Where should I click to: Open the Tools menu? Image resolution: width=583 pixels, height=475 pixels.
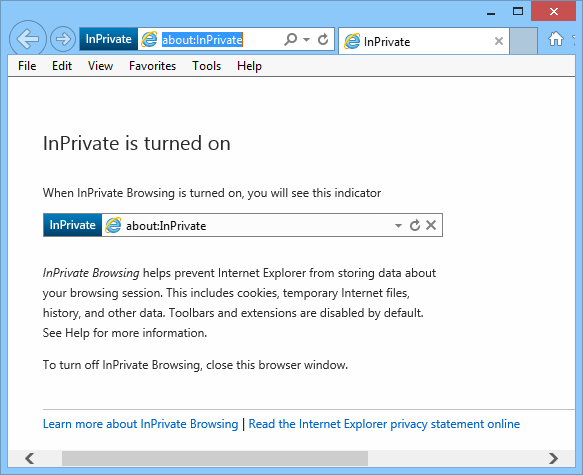(206, 66)
